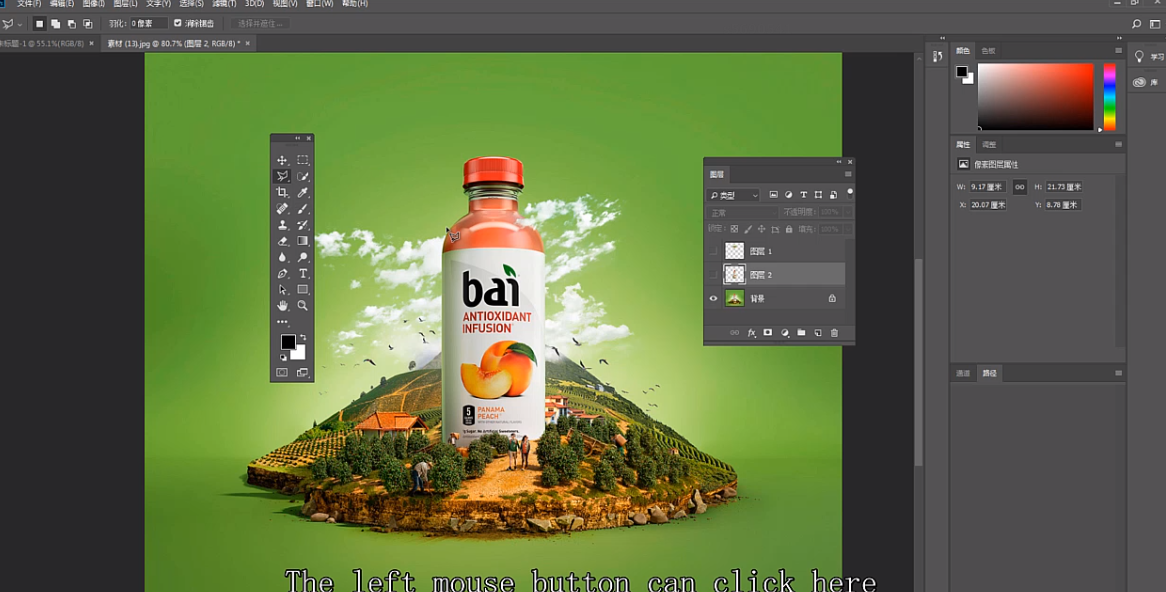Select the Quick Selection tool
This screenshot has width=1166, height=592.
click(303, 176)
